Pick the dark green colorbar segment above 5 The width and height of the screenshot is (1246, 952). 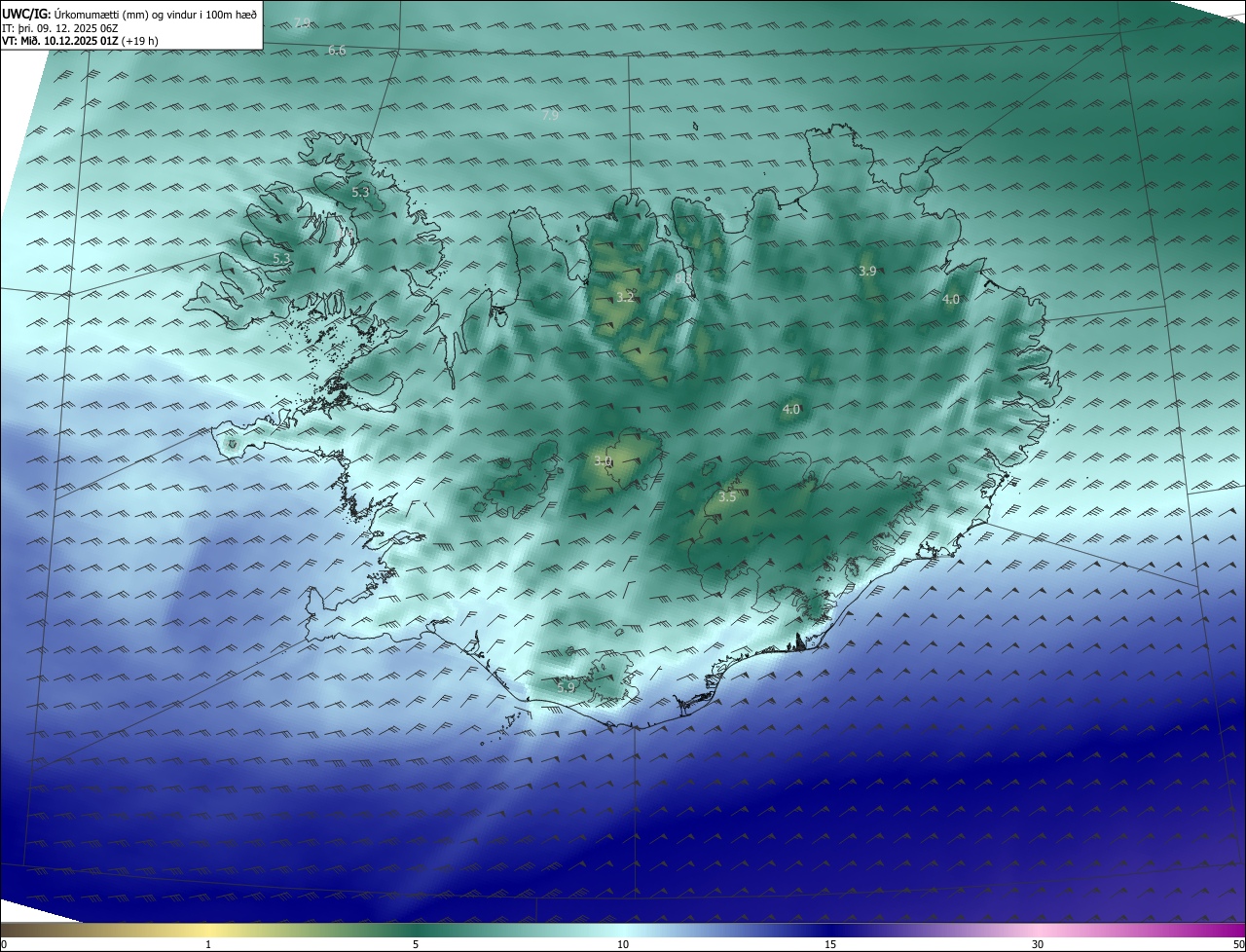click(x=416, y=930)
